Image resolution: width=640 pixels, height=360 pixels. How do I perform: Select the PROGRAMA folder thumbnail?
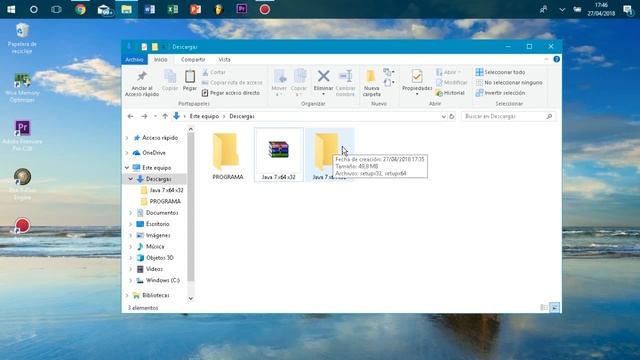[228, 156]
